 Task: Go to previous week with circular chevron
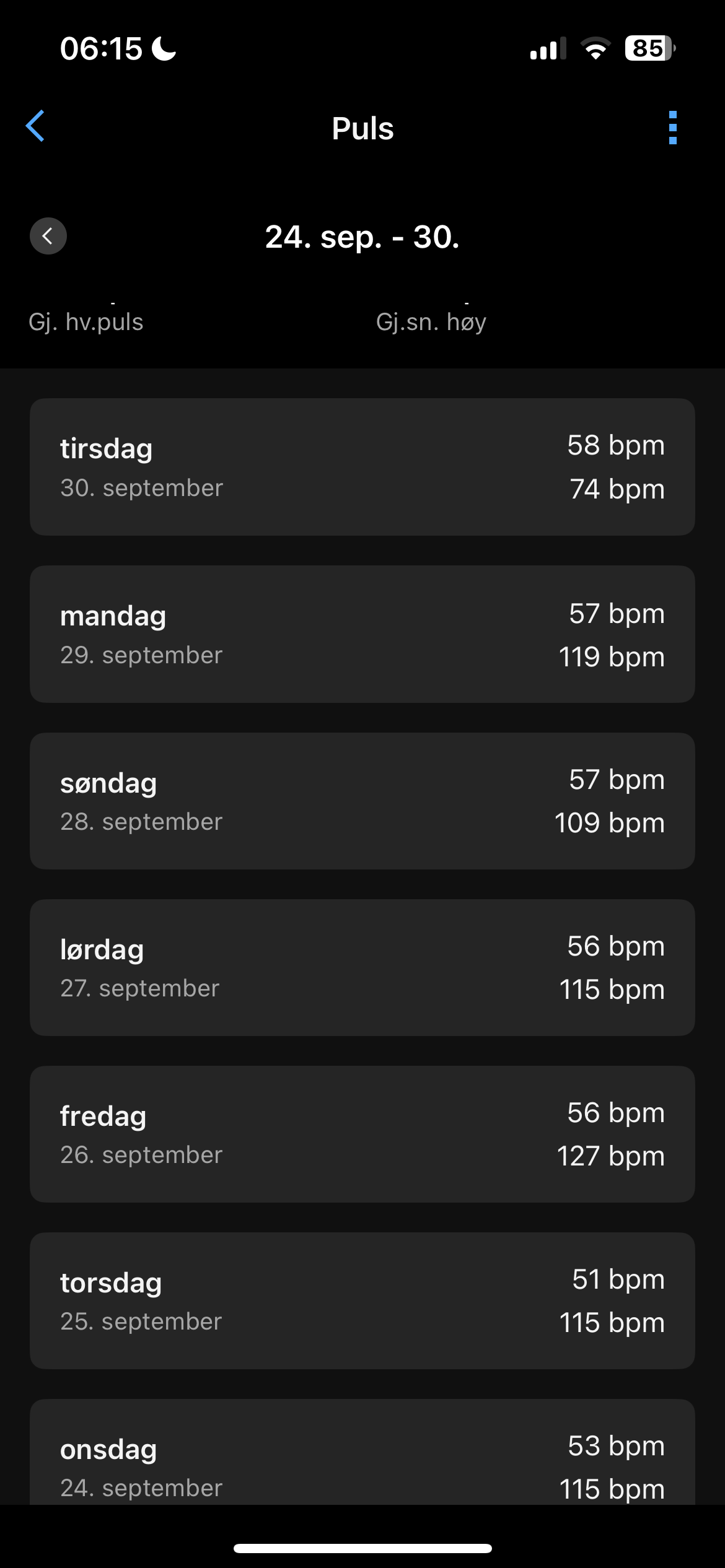[x=48, y=236]
